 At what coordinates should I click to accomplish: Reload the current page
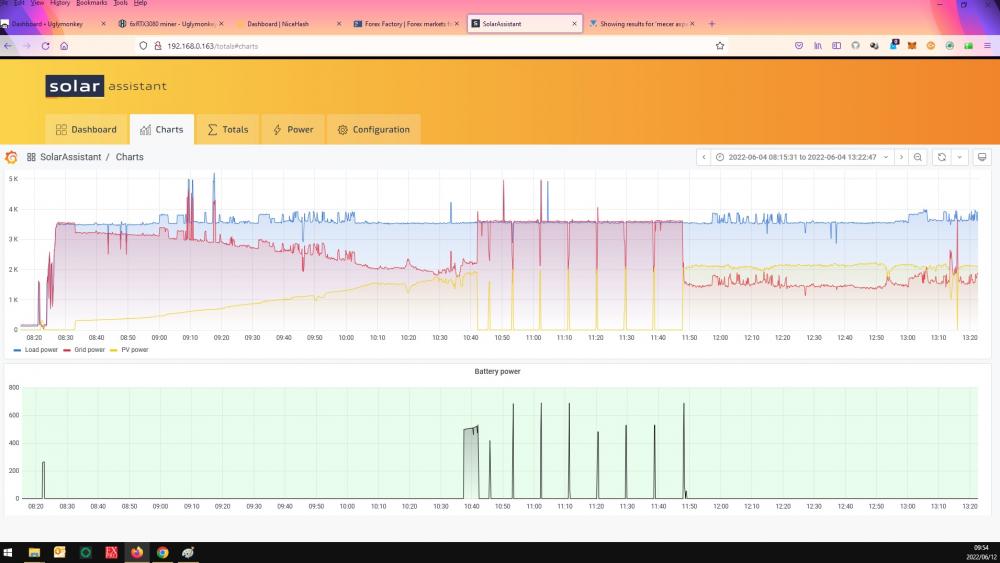45,46
